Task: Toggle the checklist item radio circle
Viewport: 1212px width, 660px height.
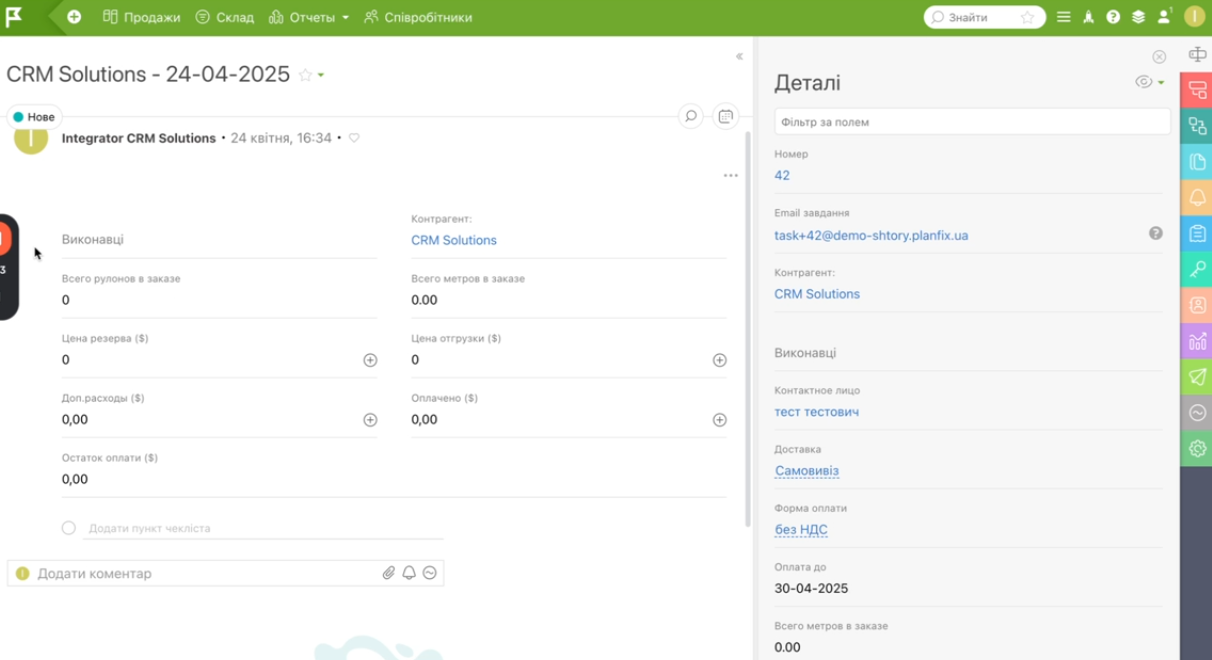Action: point(69,528)
